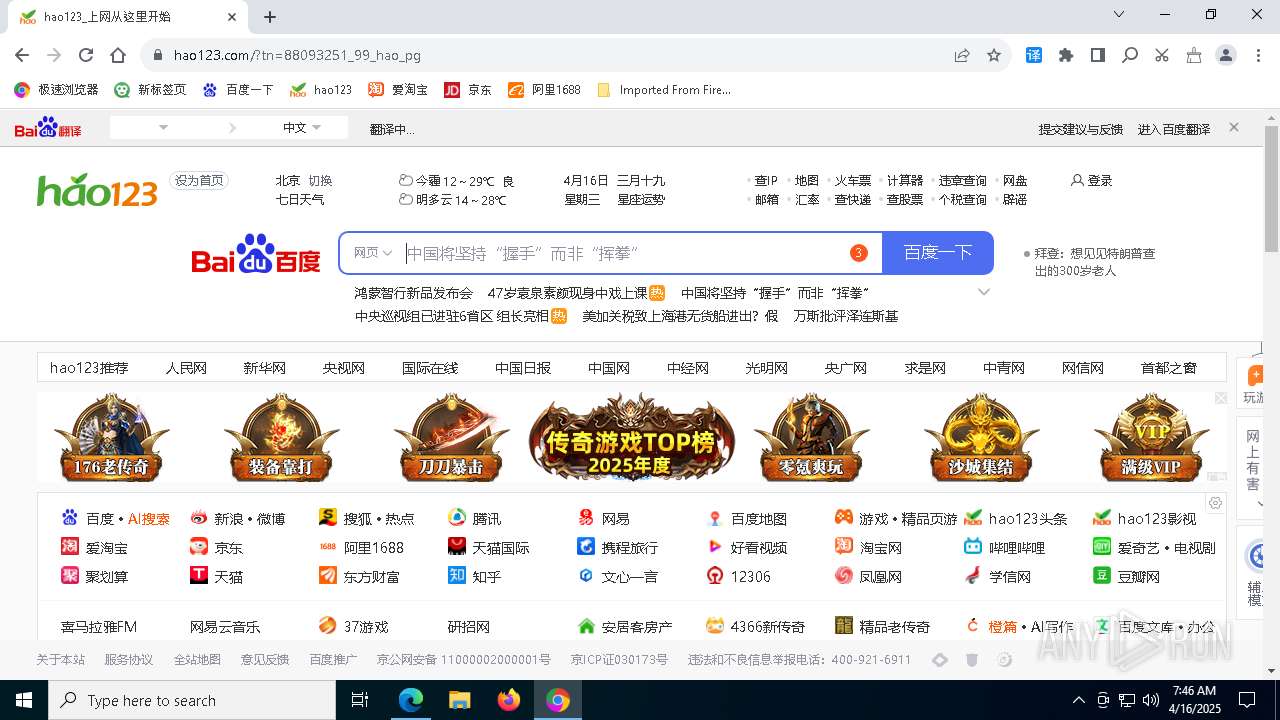Click the 登录 login link
This screenshot has width=1280, height=720.
pyautogui.click(x=1092, y=180)
